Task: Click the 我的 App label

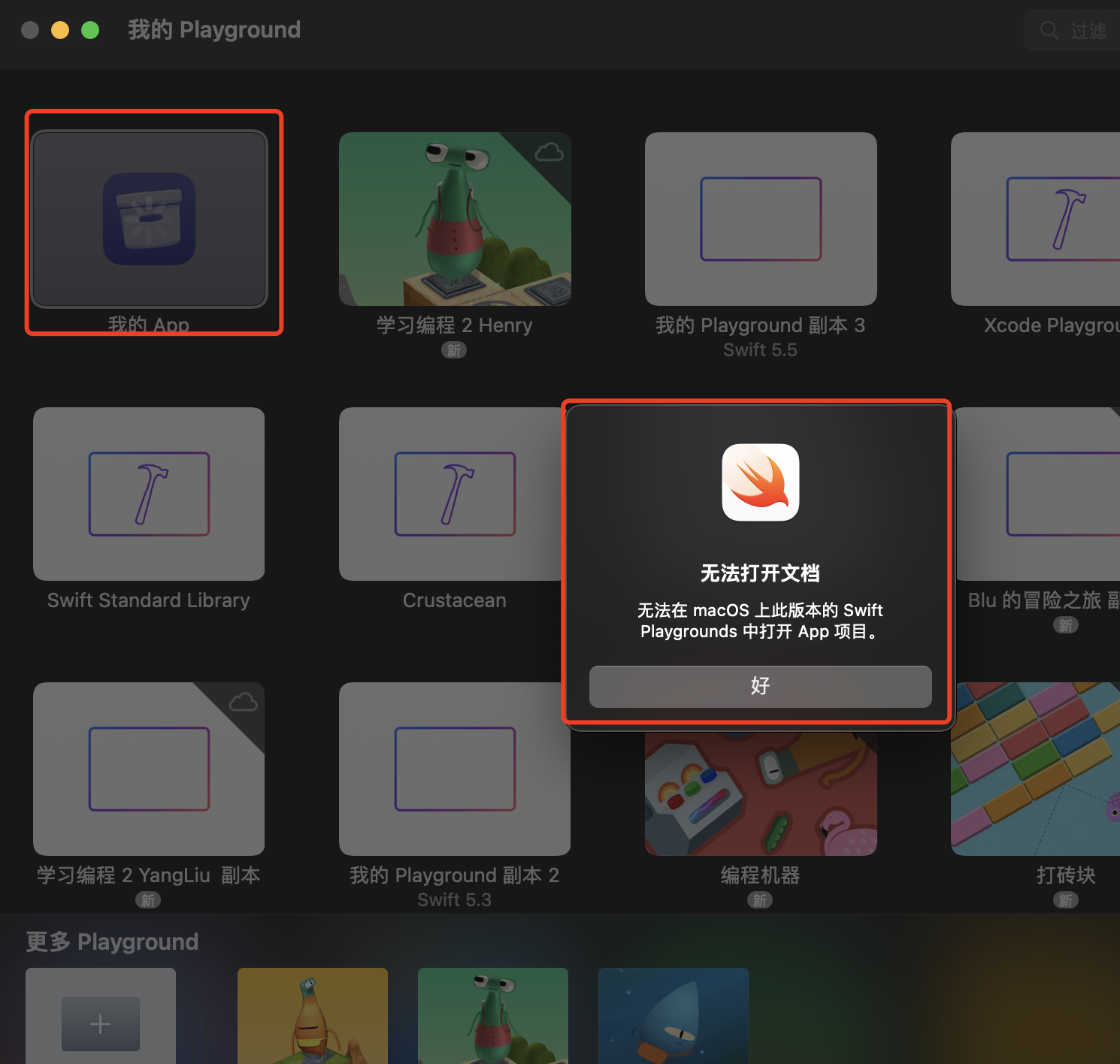Action: point(149,324)
